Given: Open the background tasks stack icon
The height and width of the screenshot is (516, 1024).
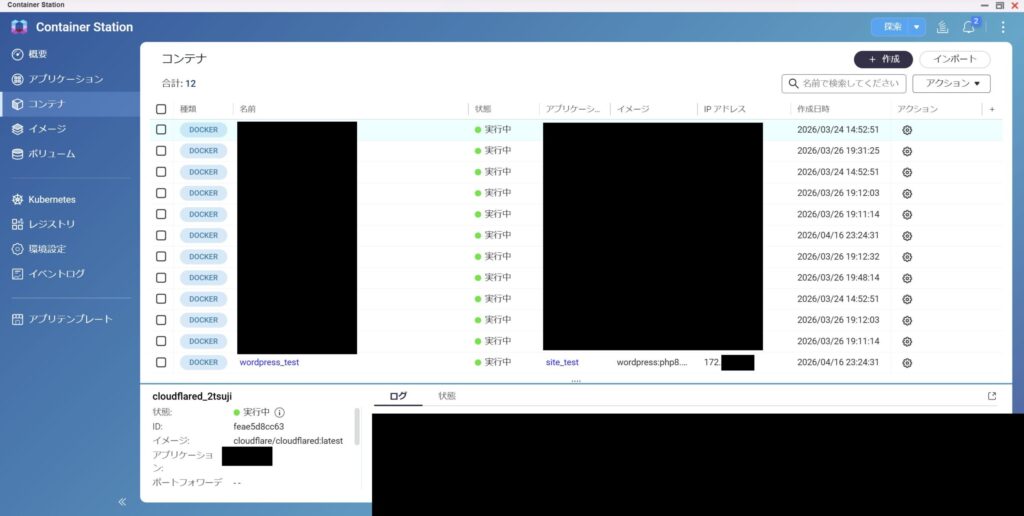Looking at the screenshot, I should point(942,27).
